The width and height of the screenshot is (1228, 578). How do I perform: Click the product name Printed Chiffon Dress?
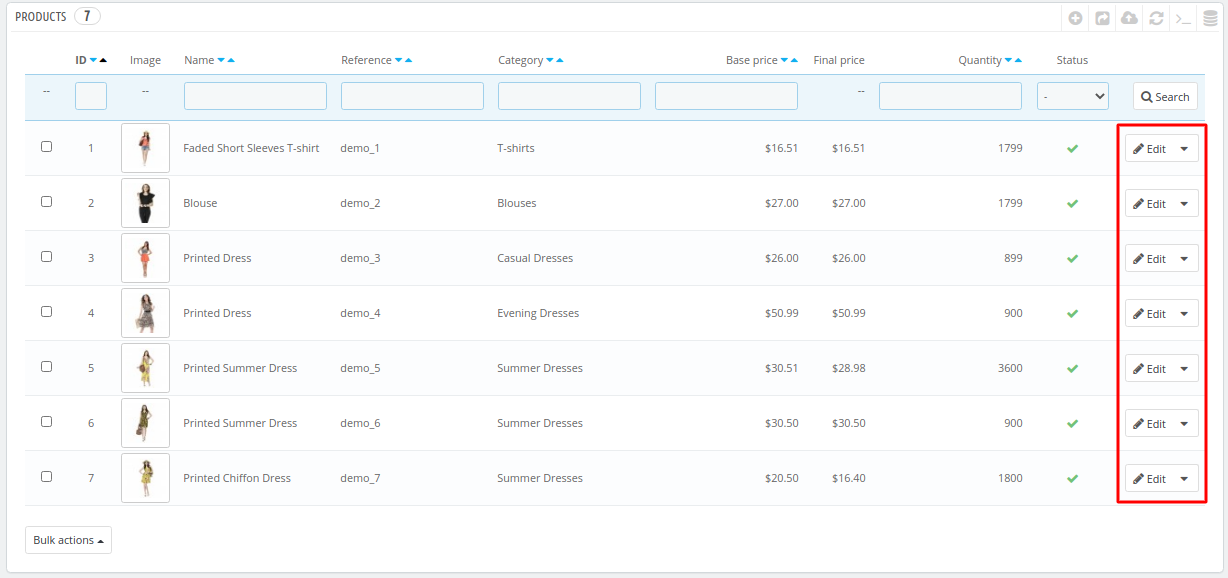tap(237, 478)
